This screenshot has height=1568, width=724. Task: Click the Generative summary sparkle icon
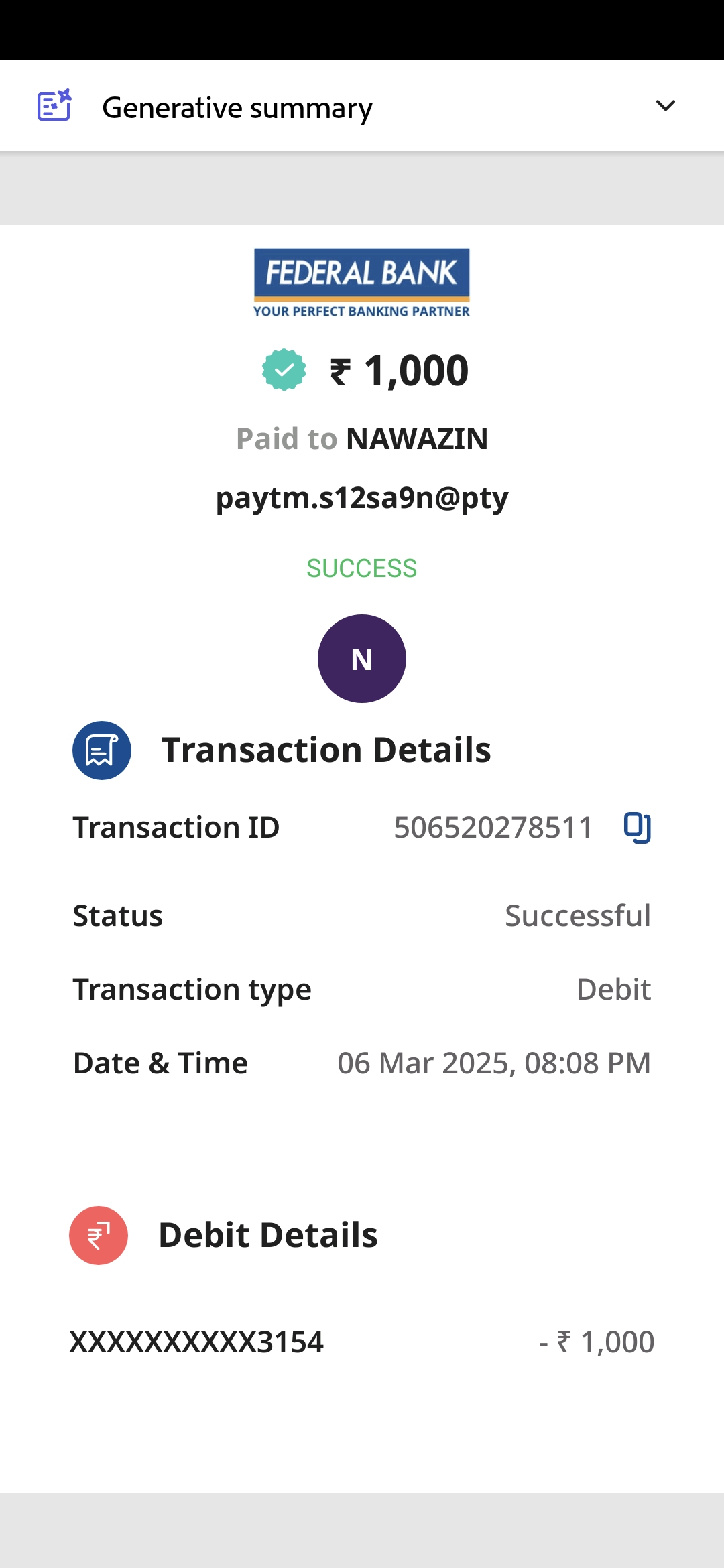[54, 106]
